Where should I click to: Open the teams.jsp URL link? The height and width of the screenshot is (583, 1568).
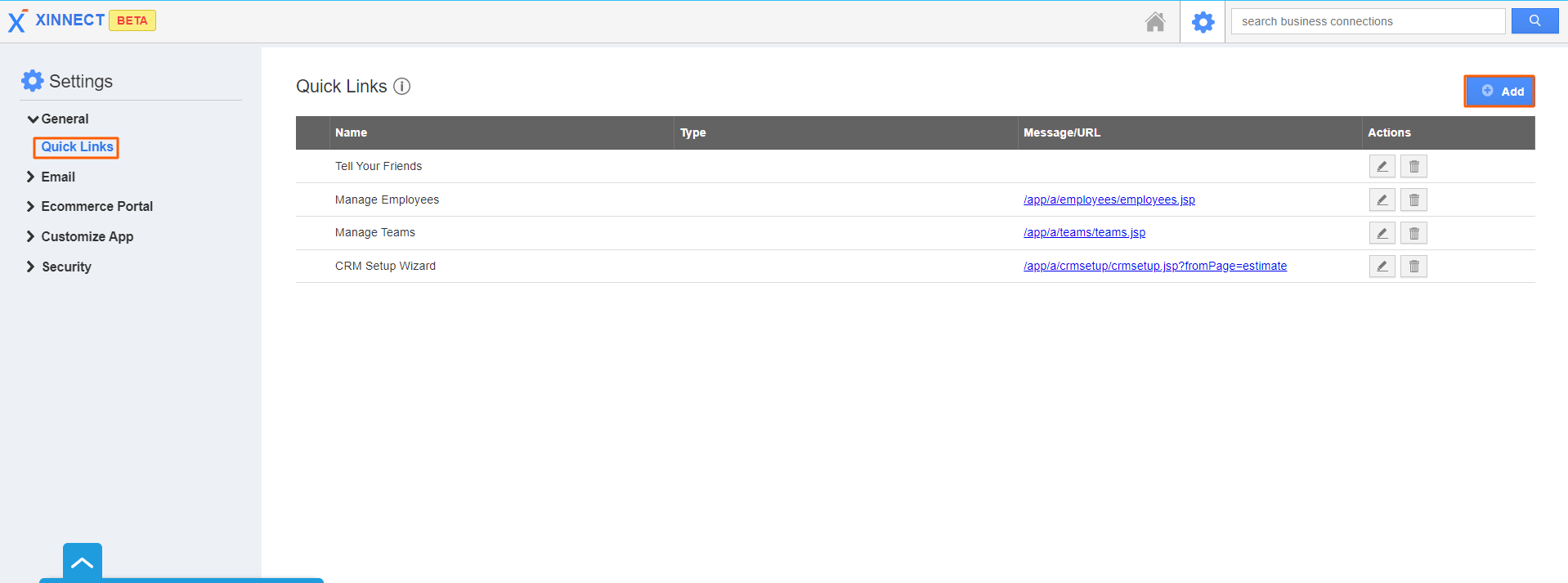[x=1084, y=232]
